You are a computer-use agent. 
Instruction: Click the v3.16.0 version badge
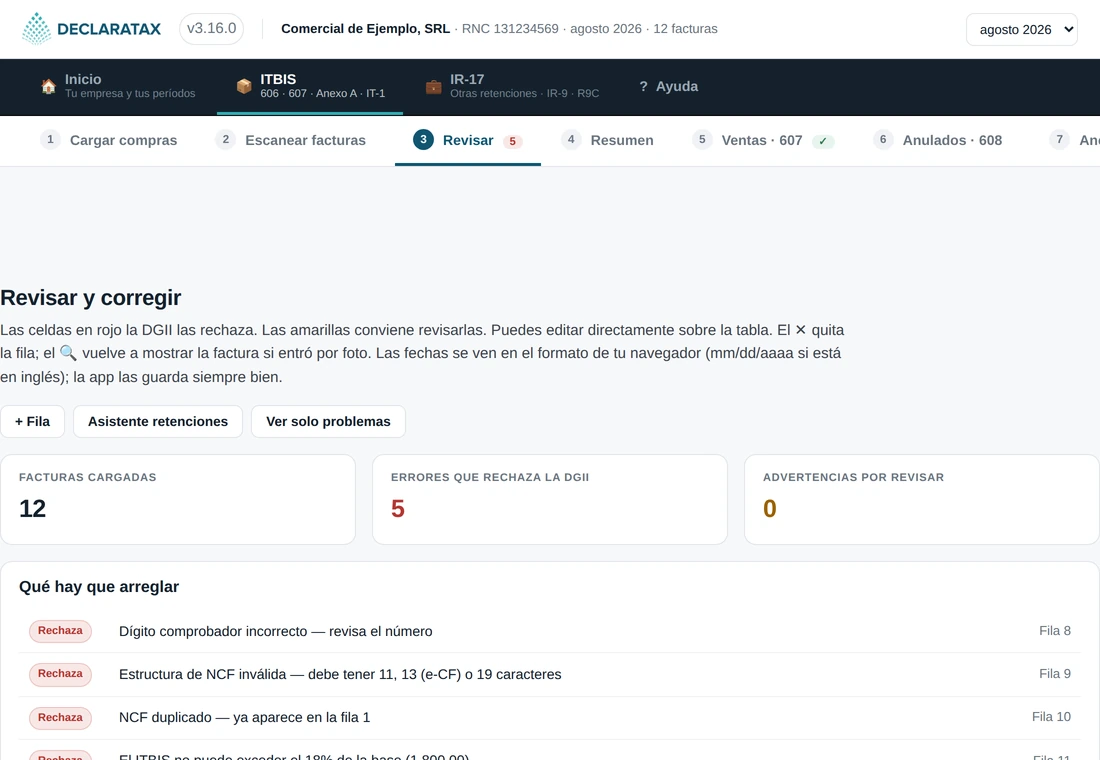(211, 29)
